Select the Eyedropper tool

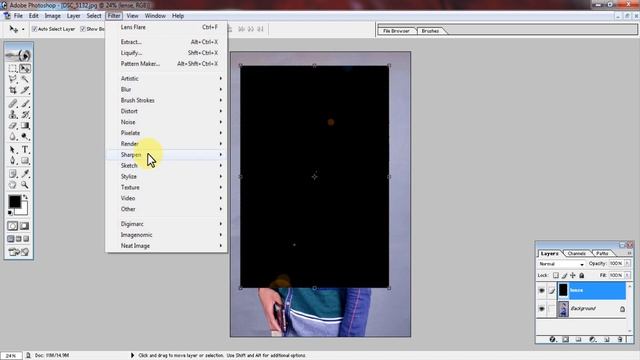tap(25, 174)
